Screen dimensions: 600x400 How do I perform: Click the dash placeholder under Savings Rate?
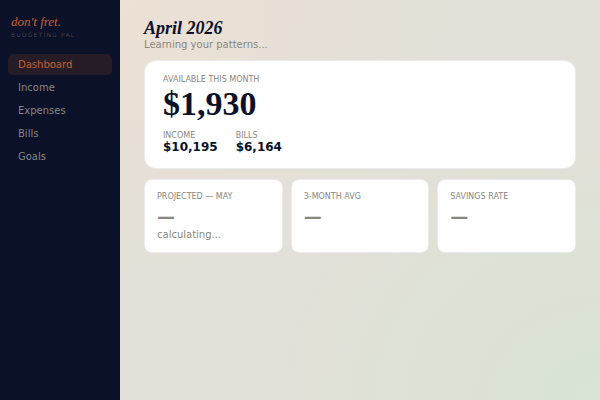pyautogui.click(x=459, y=217)
